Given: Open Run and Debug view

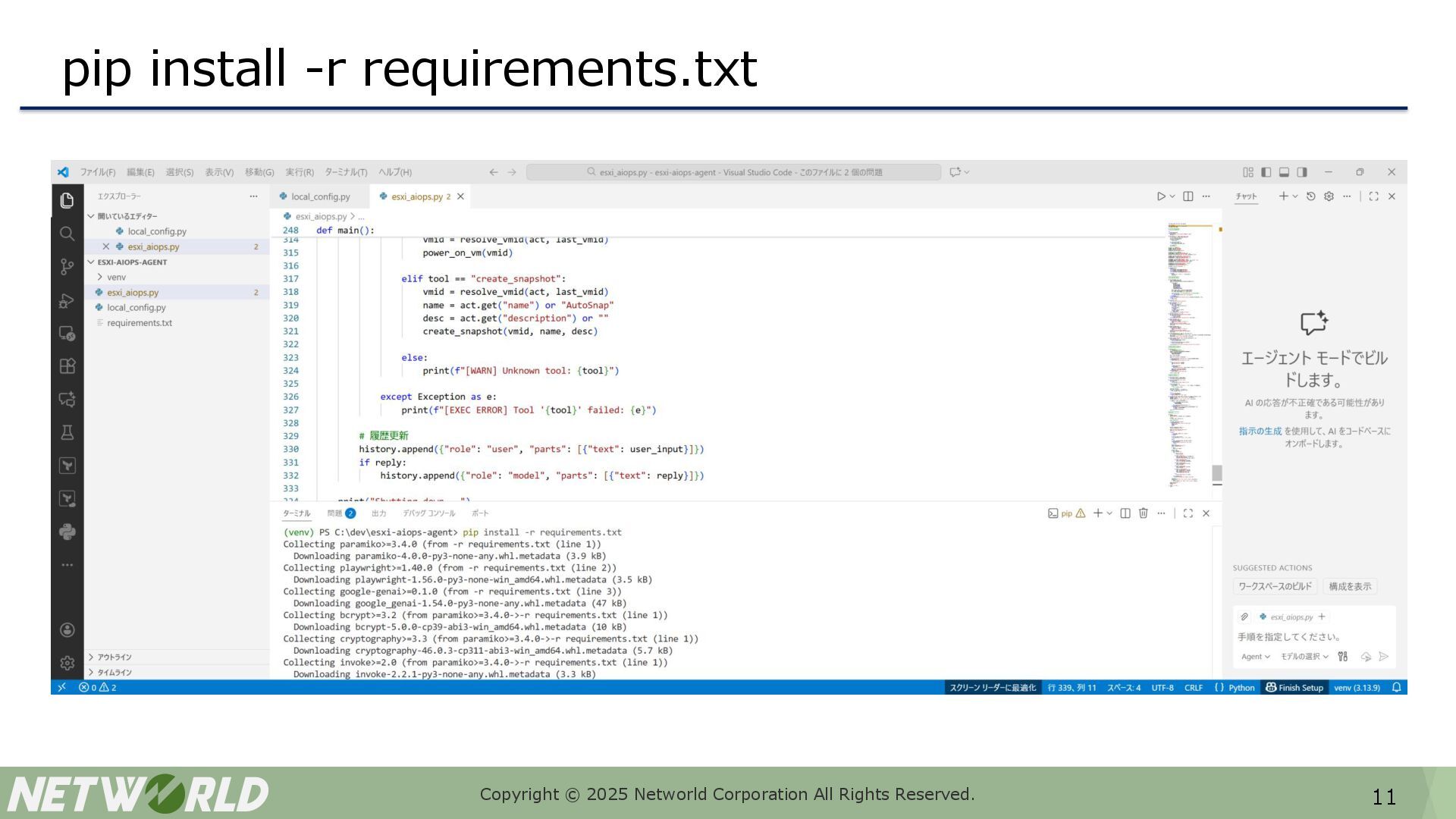Looking at the screenshot, I should point(67,300).
